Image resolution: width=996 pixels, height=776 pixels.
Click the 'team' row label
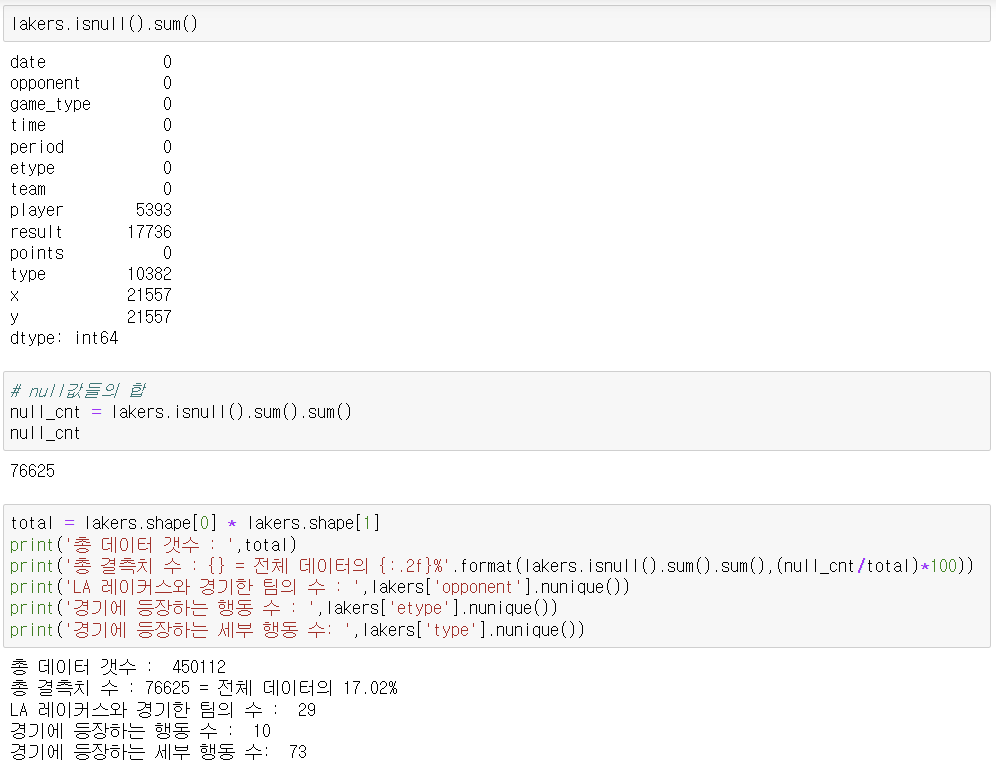pos(28,189)
